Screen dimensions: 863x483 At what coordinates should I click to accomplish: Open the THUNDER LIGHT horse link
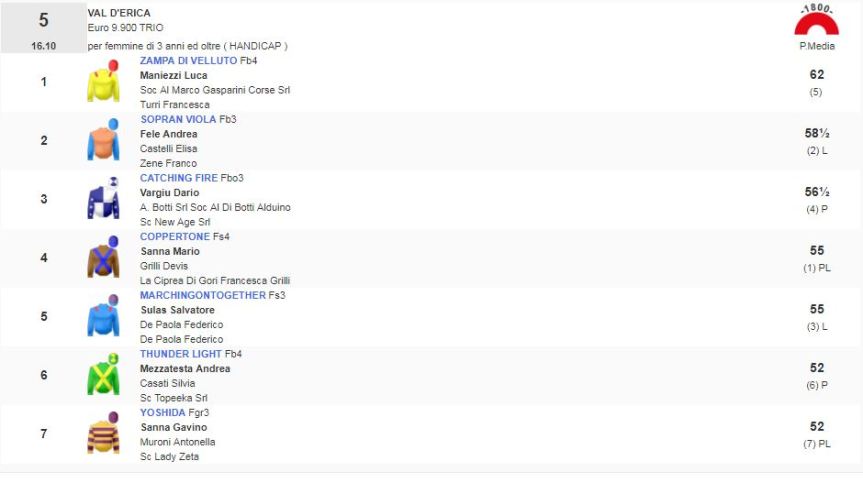(x=181, y=354)
